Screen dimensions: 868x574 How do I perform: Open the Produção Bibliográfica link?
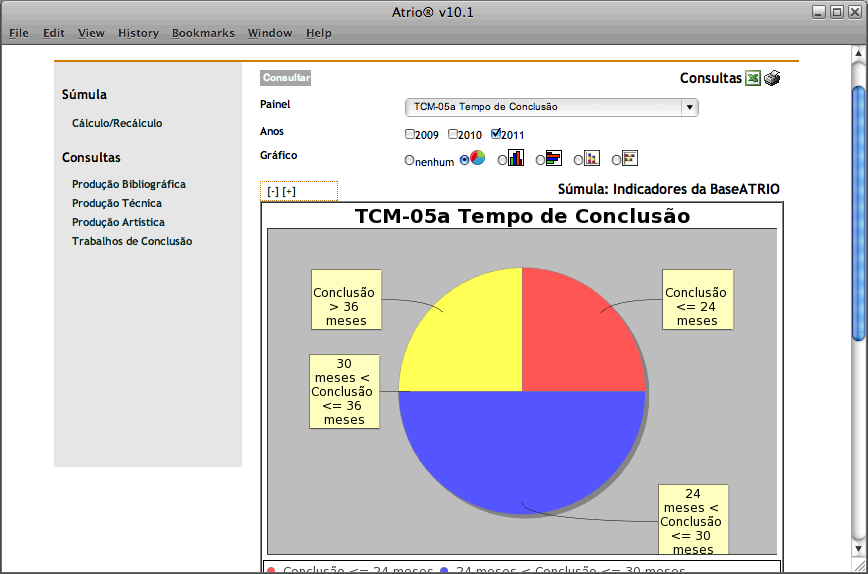point(129,184)
